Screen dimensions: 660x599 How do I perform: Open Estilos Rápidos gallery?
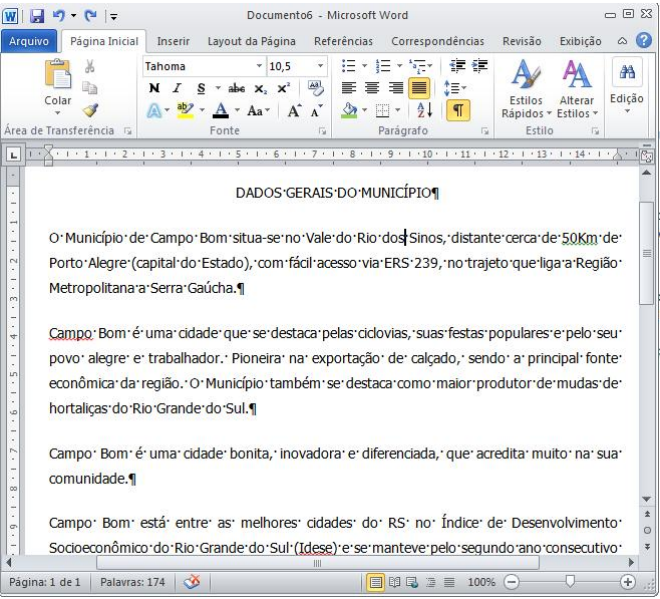point(526,88)
